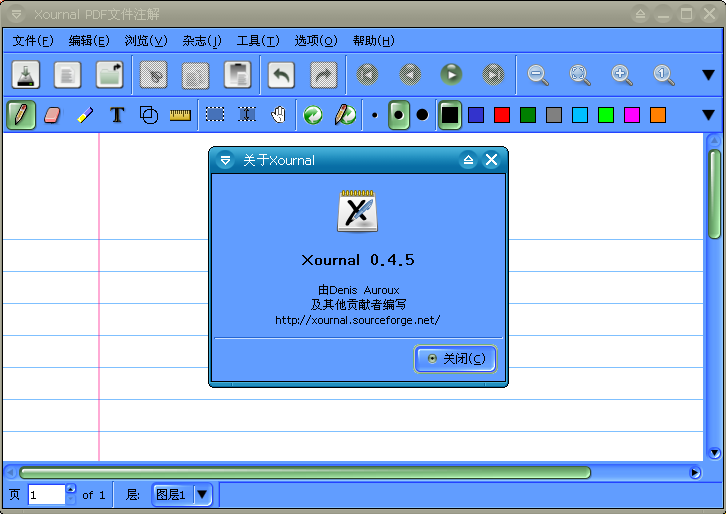
Task: Click the Zoom in magnifier icon
Action: tap(622, 75)
